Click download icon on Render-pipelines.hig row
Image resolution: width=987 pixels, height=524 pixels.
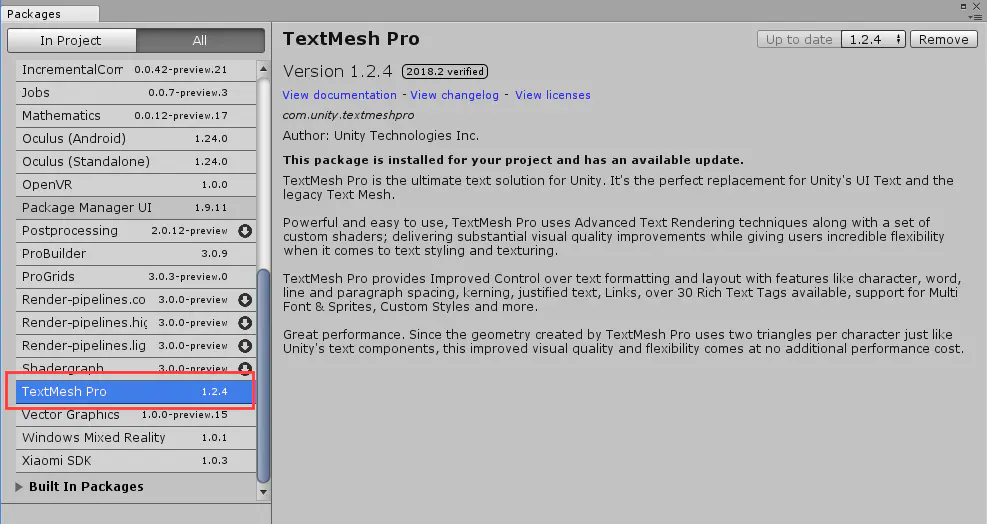point(245,323)
